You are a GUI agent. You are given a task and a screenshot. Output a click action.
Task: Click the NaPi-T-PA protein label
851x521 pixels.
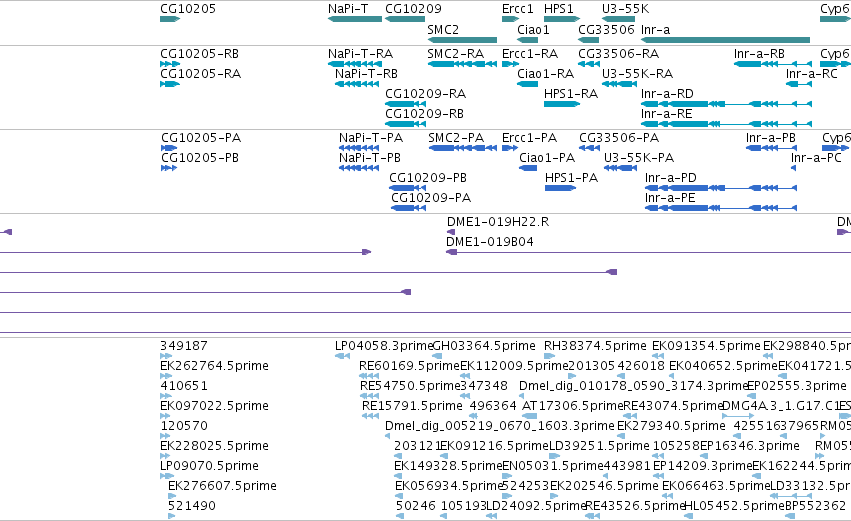point(371,138)
